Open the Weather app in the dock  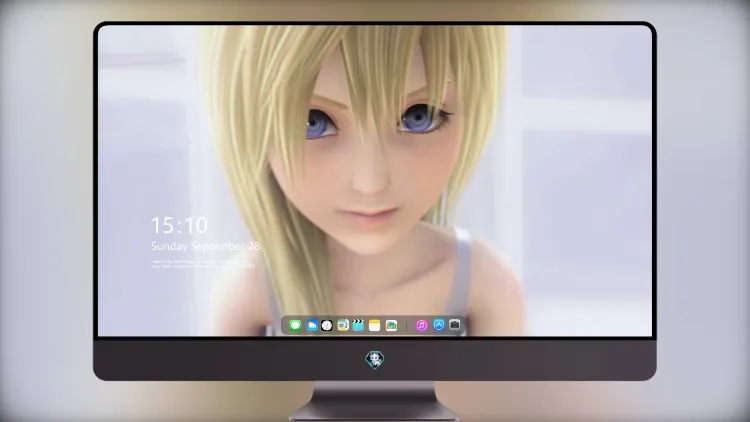[x=311, y=326]
